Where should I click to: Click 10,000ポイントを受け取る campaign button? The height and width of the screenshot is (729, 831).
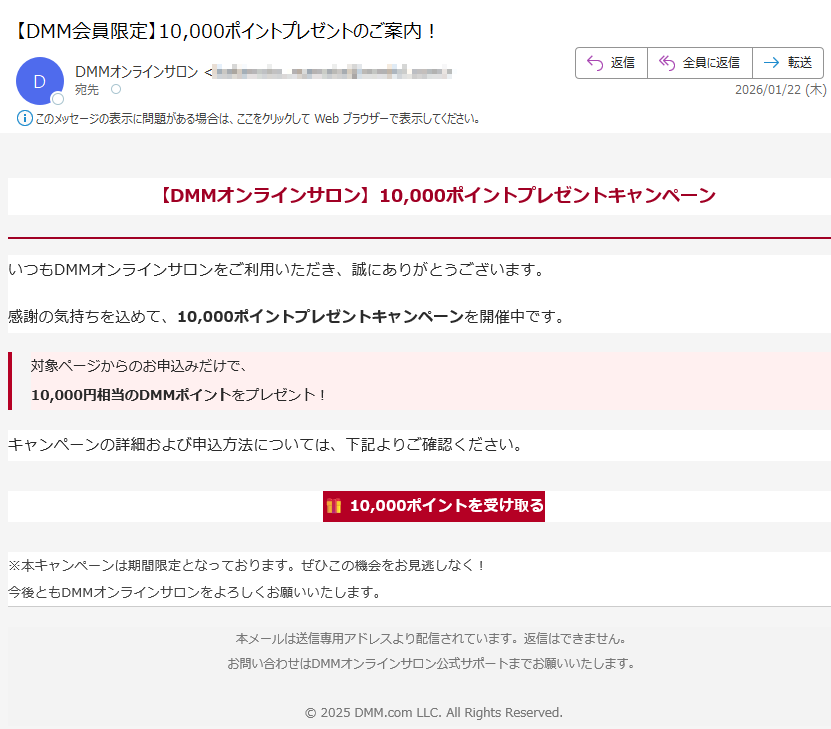(434, 506)
